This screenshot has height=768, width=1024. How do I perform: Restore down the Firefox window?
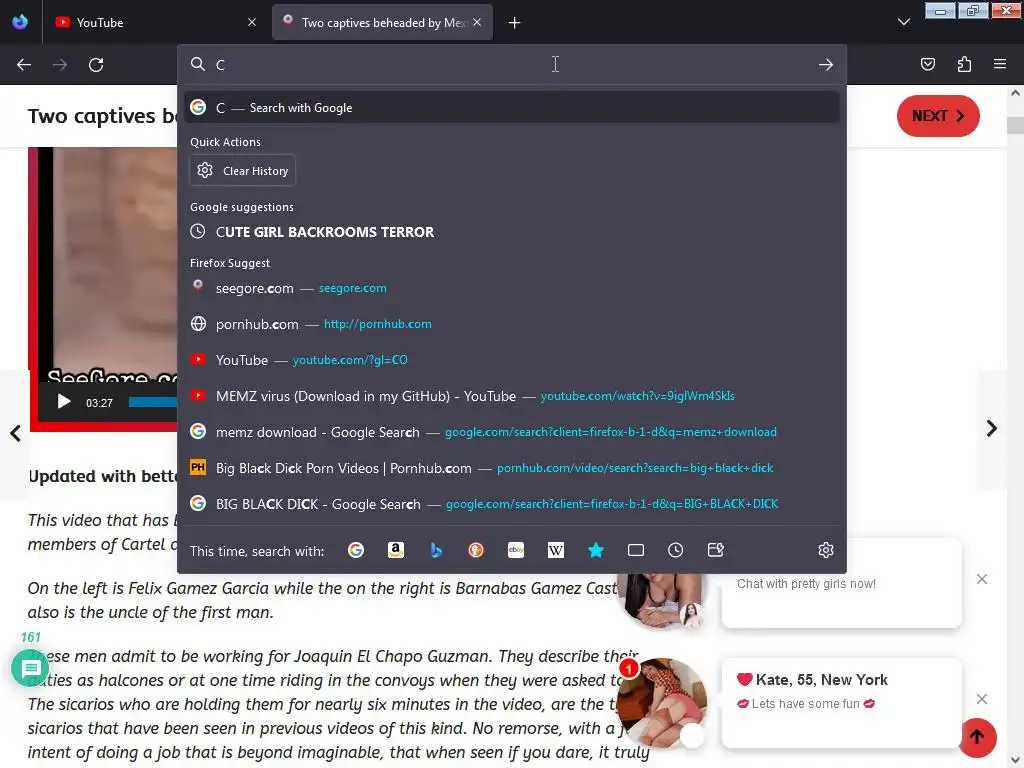[973, 11]
